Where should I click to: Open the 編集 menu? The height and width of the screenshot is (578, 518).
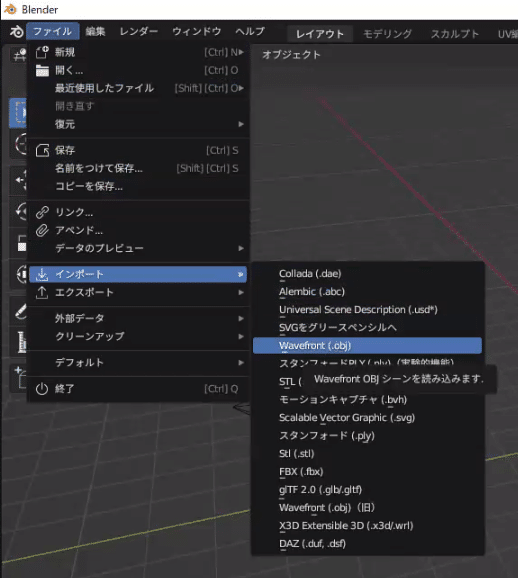tap(95, 32)
